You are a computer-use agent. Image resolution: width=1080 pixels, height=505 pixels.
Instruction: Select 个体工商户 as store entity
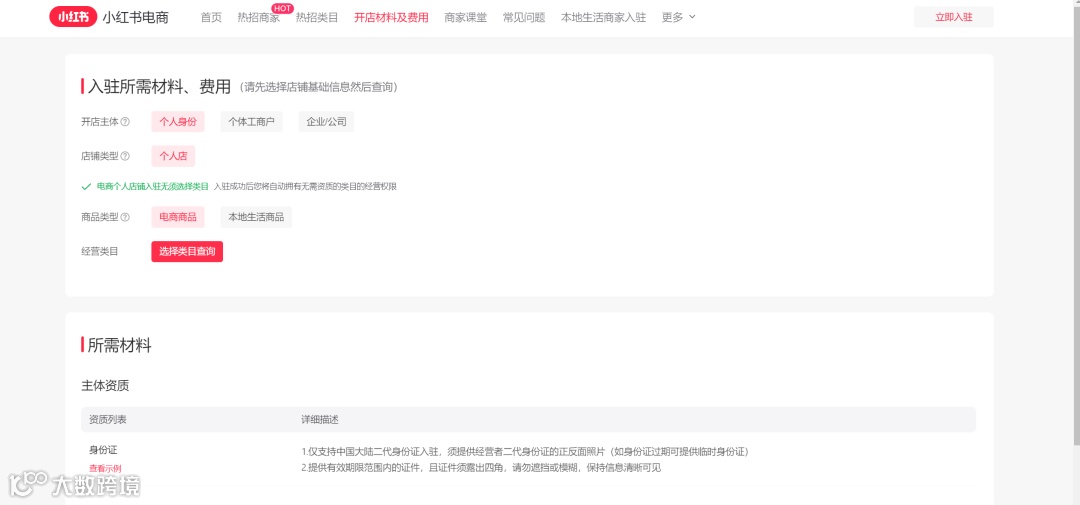pos(251,122)
